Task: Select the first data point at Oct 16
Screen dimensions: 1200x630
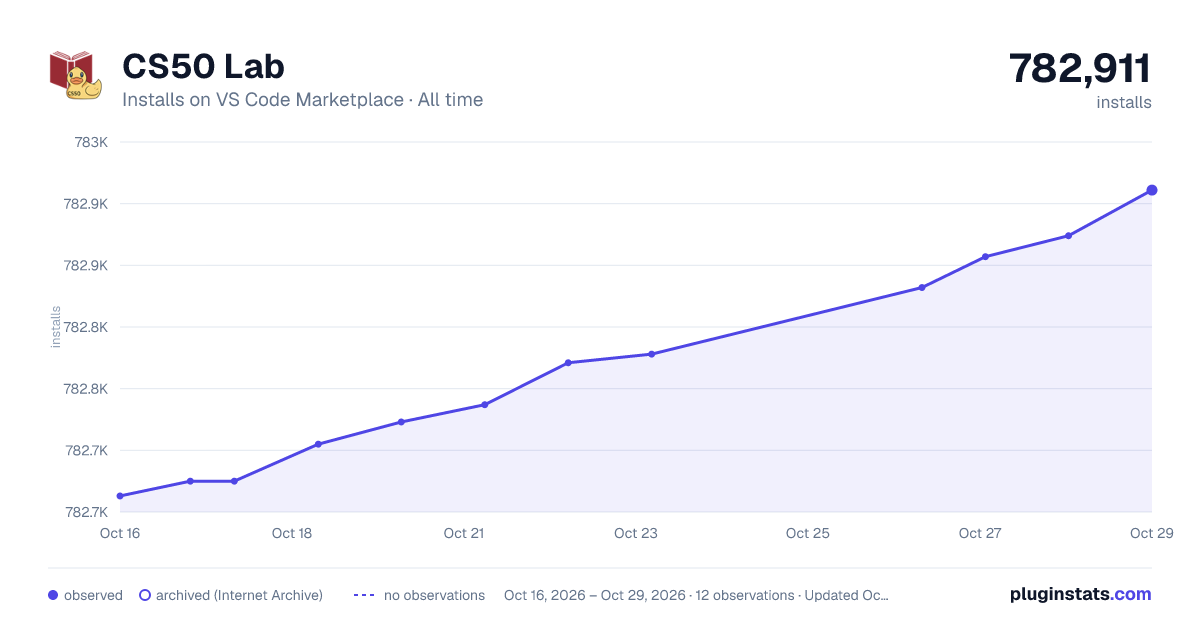Action: pos(120,496)
